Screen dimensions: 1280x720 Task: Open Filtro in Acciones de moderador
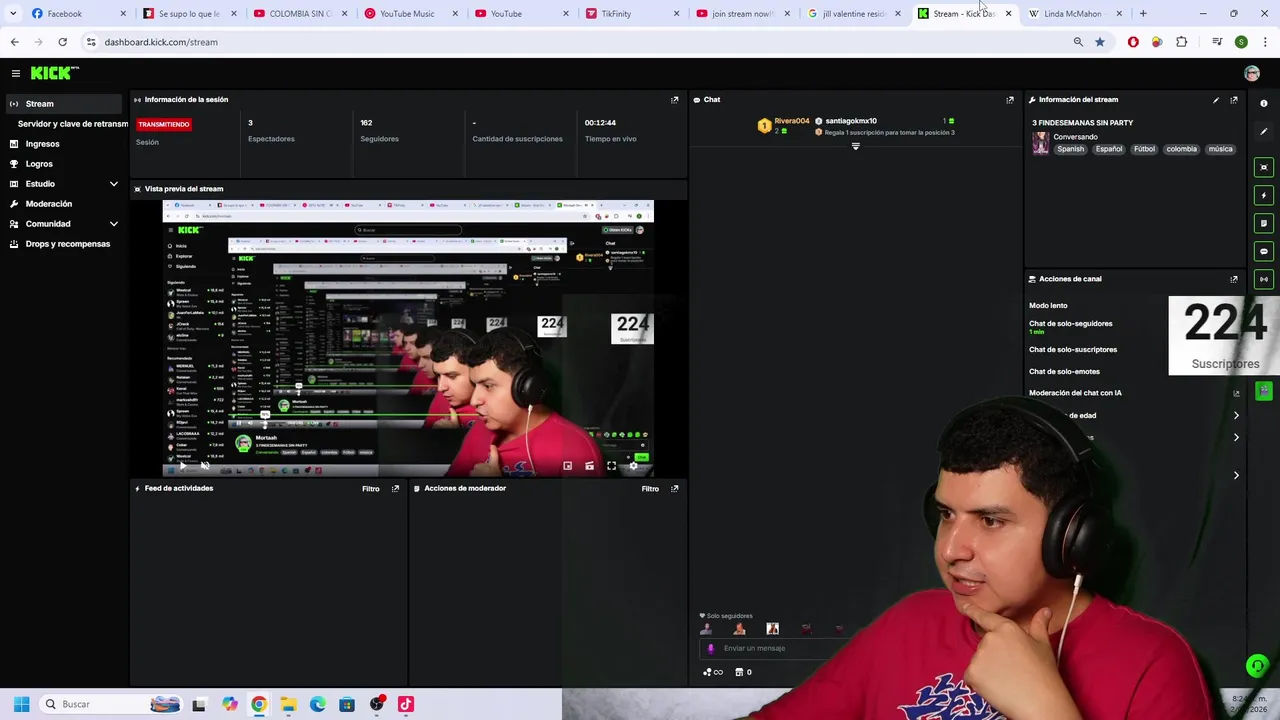[650, 488]
